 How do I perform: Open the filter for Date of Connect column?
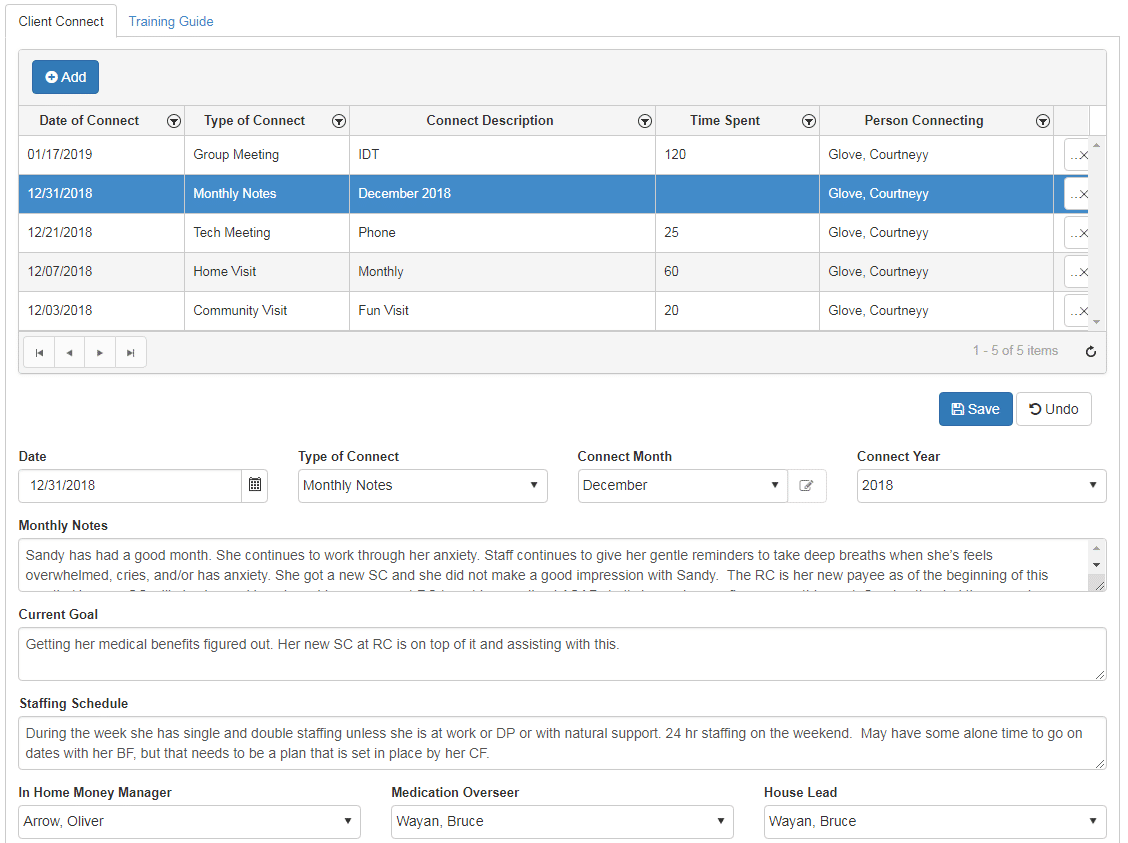point(174,120)
